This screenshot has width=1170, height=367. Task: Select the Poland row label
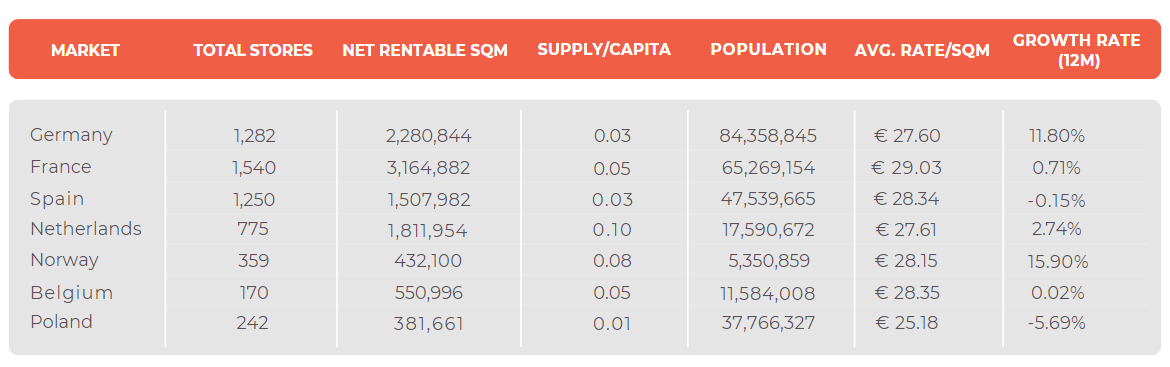(61, 322)
